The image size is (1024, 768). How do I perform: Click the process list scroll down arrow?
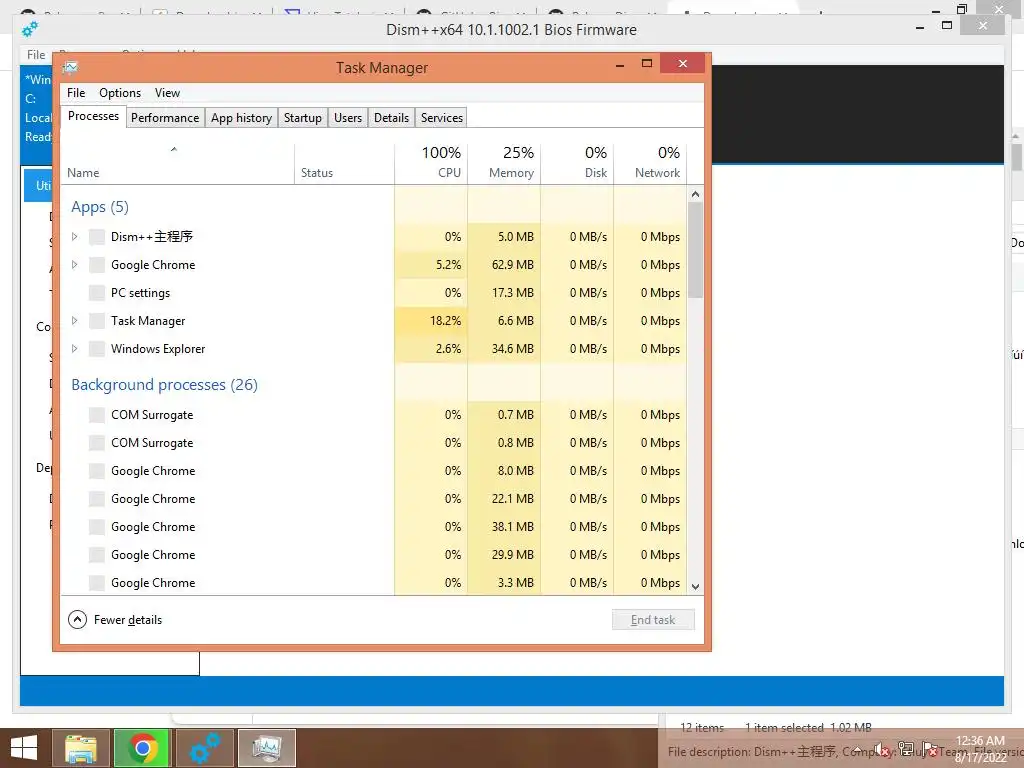tap(695, 586)
